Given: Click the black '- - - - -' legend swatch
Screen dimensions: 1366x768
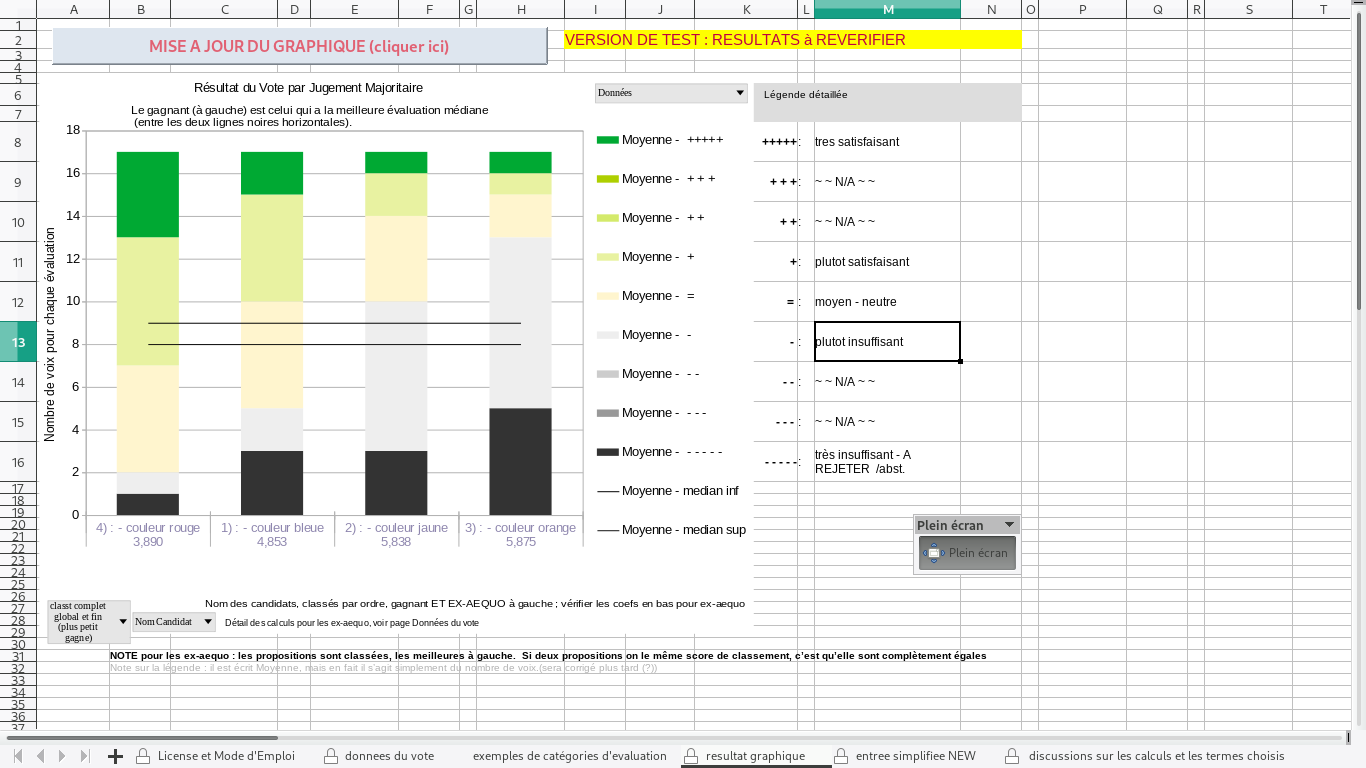Looking at the screenshot, I should [x=607, y=452].
